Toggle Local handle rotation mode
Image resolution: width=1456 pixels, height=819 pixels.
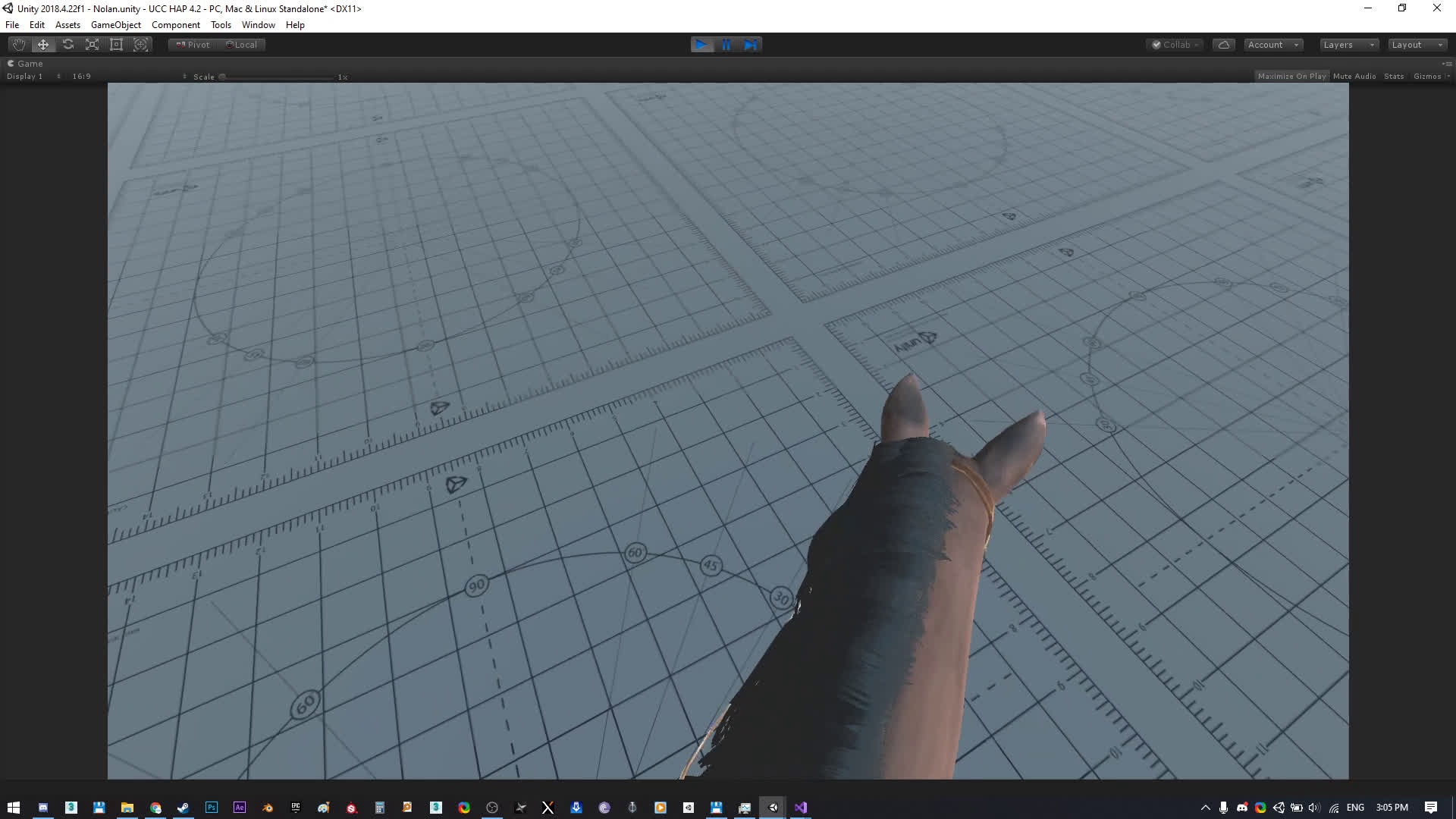[x=242, y=45]
